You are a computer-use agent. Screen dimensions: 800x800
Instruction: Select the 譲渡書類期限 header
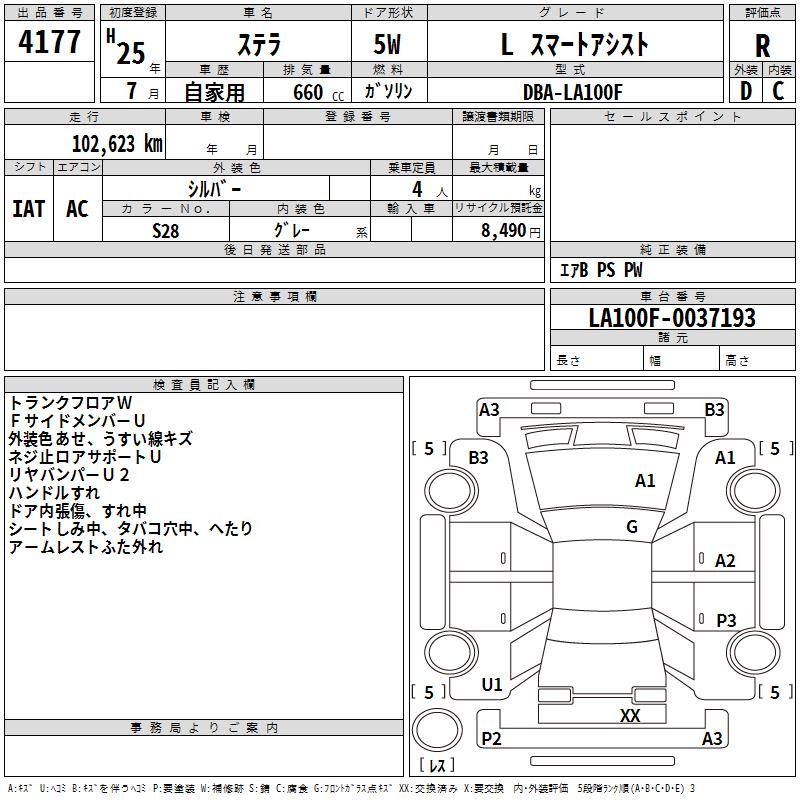tap(498, 116)
